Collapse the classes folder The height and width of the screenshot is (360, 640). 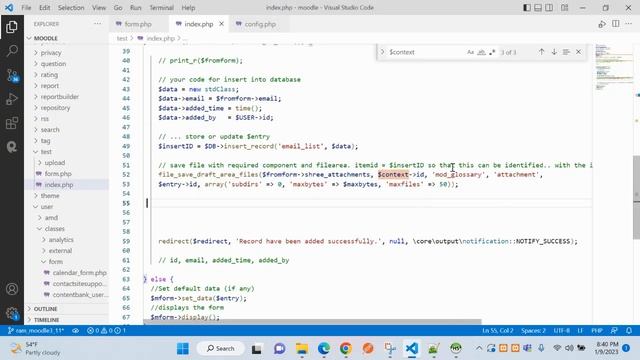(x=54, y=229)
